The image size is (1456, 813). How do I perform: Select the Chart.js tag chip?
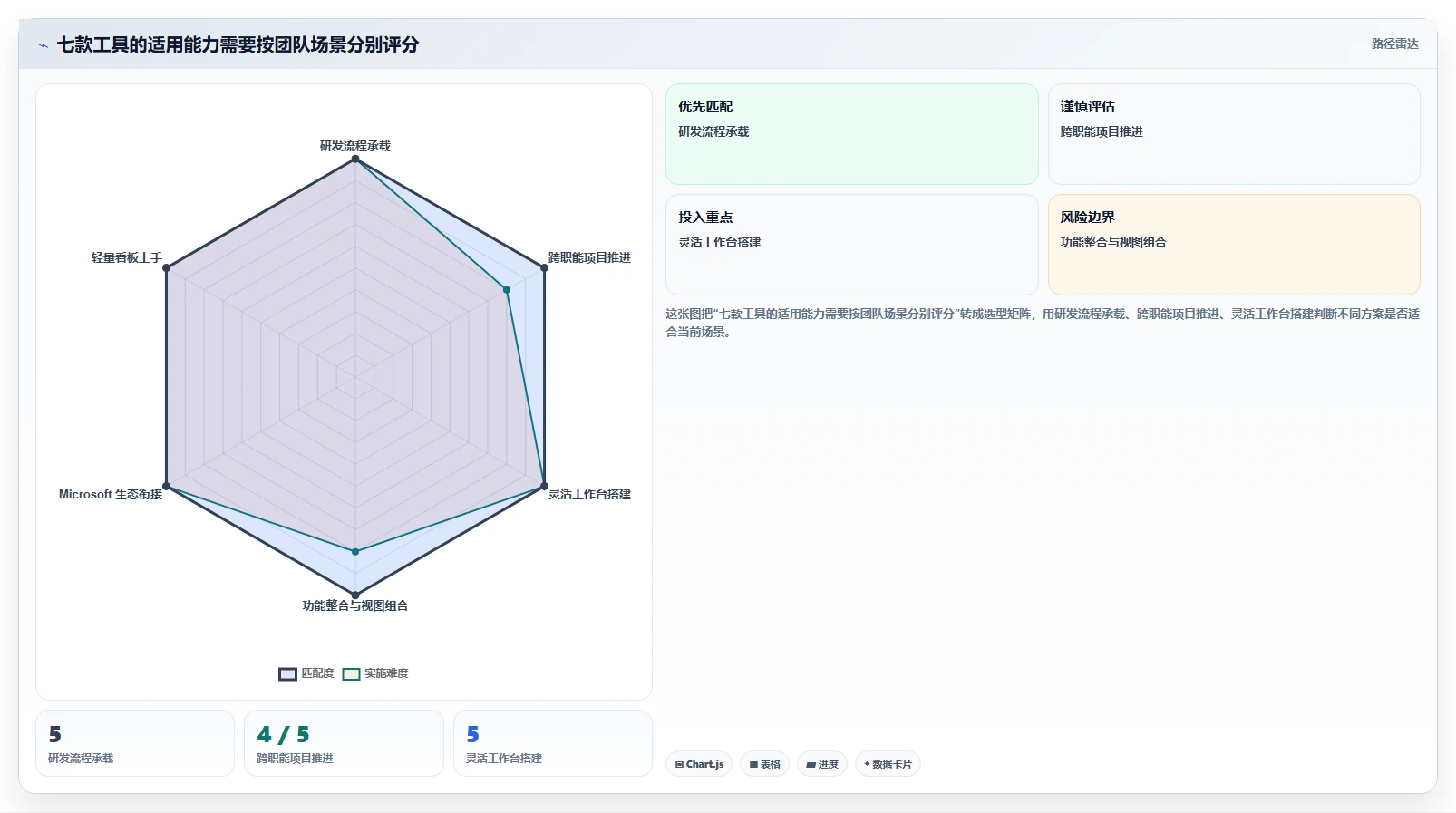click(699, 764)
